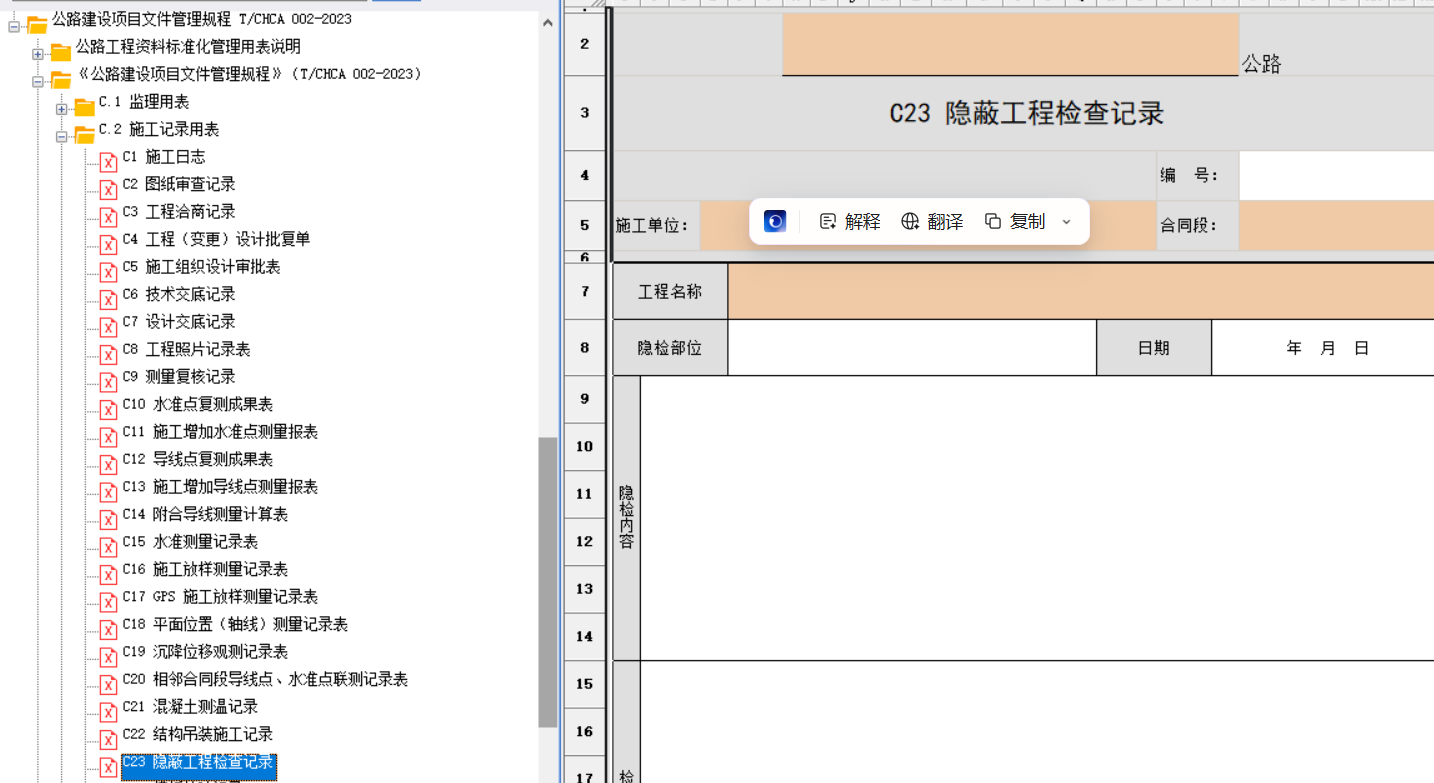Image resolution: width=1434 pixels, height=783 pixels.
Task: Click the blue assistant logo in popup toolbar
Action: click(x=775, y=221)
